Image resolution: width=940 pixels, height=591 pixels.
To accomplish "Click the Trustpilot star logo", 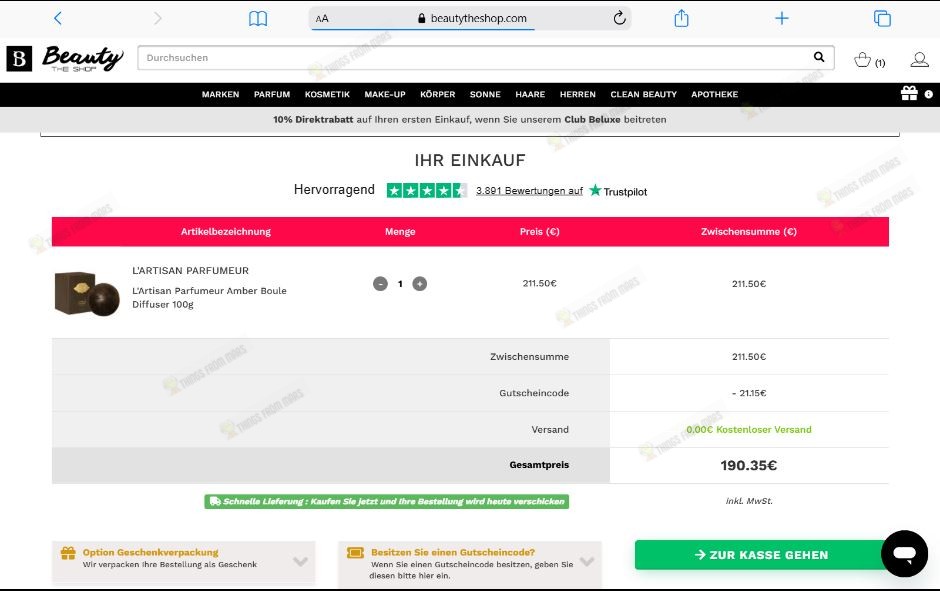I will tap(593, 190).
